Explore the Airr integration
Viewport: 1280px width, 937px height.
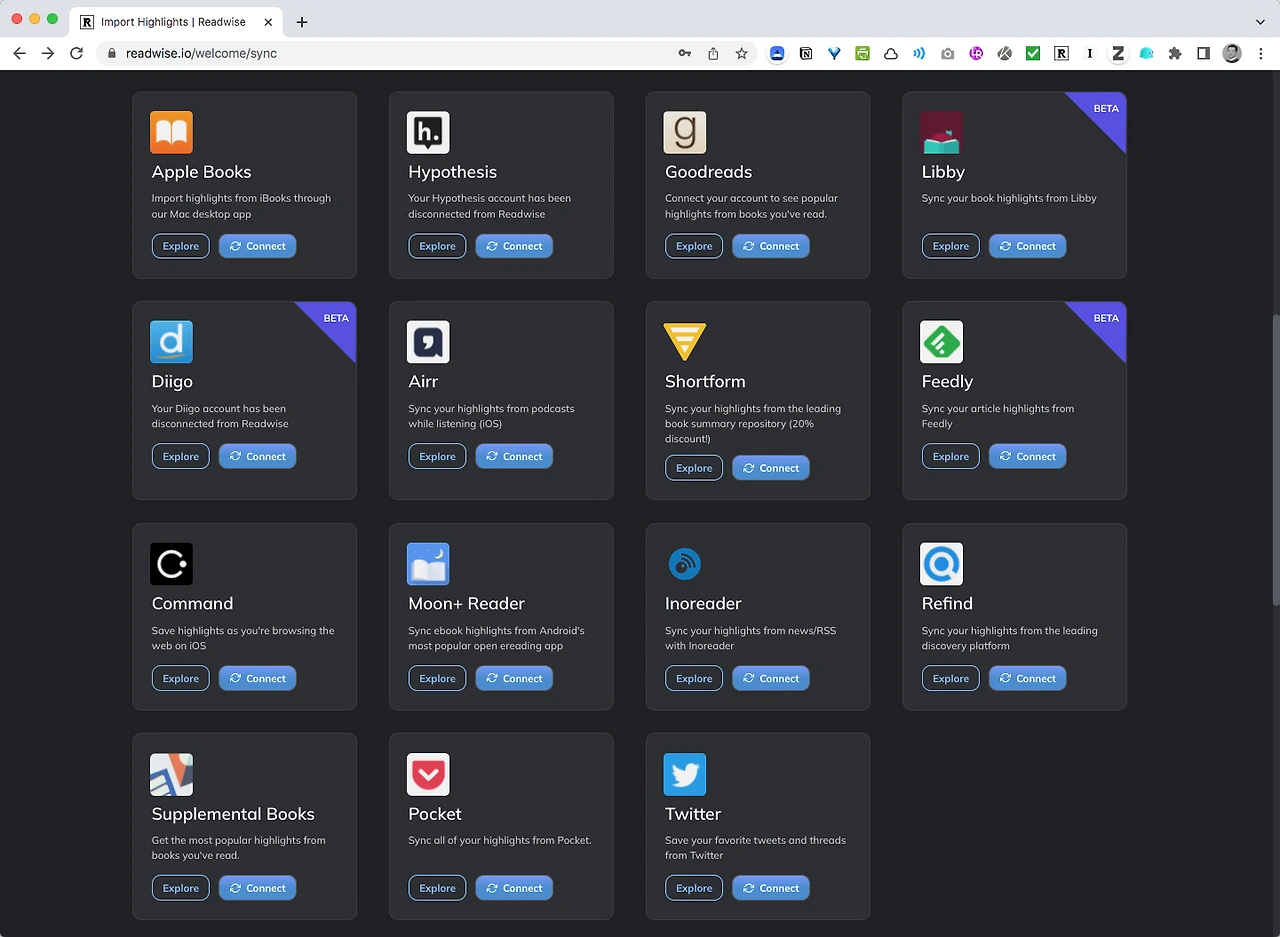(437, 456)
